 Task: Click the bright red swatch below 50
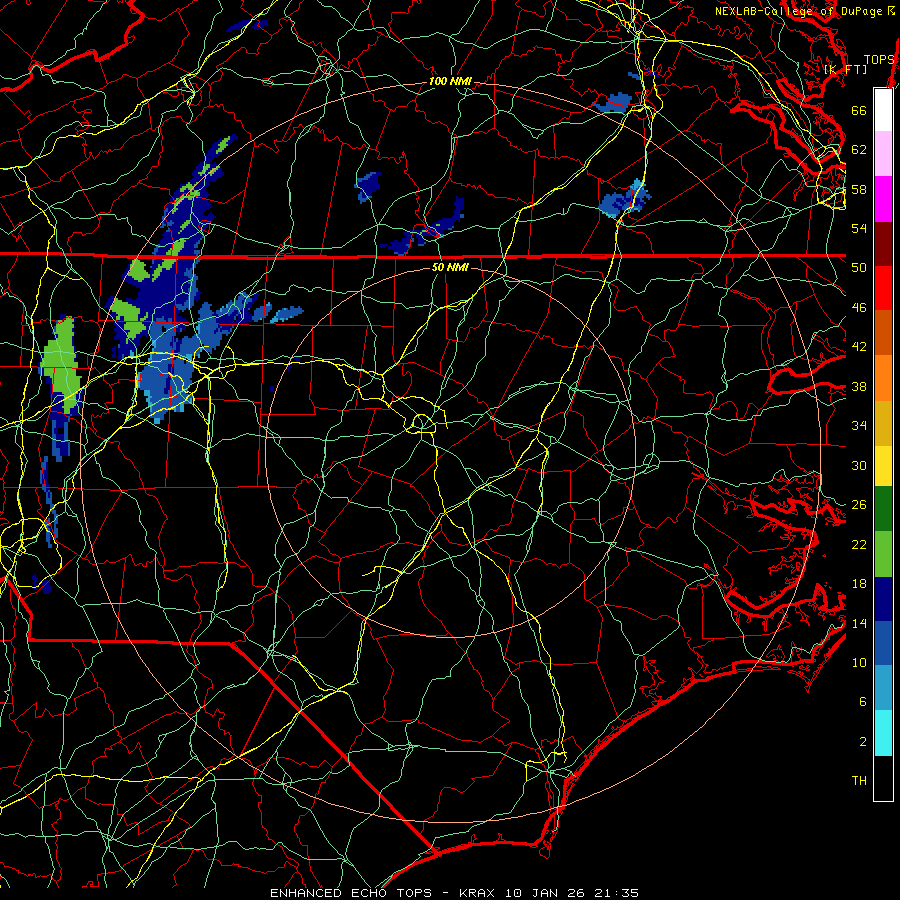(883, 288)
